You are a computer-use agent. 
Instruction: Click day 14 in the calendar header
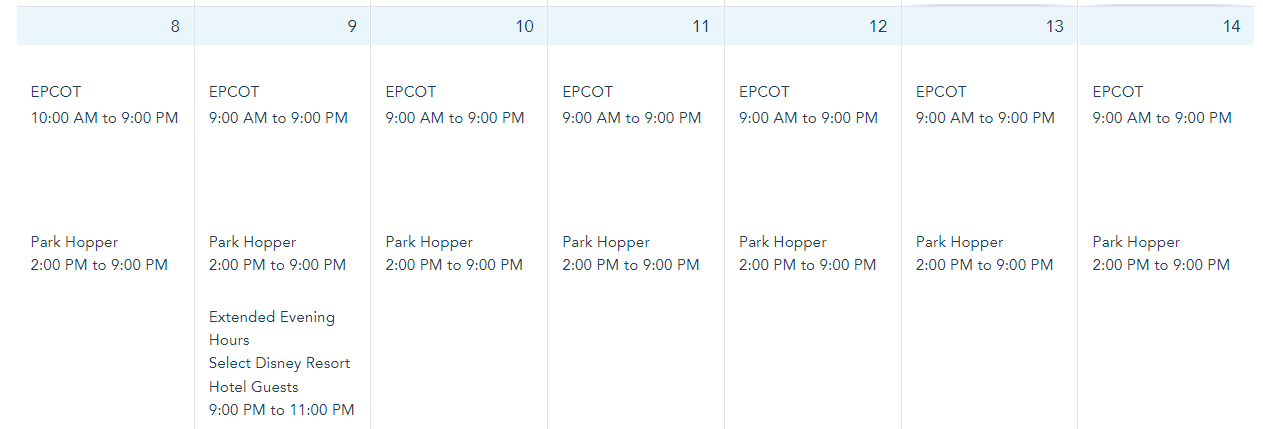click(x=1231, y=27)
